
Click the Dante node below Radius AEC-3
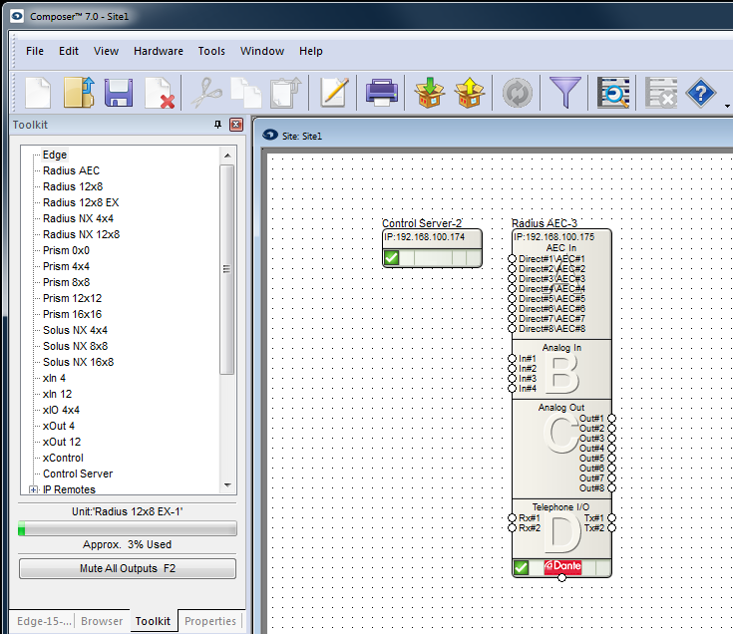[x=562, y=577]
